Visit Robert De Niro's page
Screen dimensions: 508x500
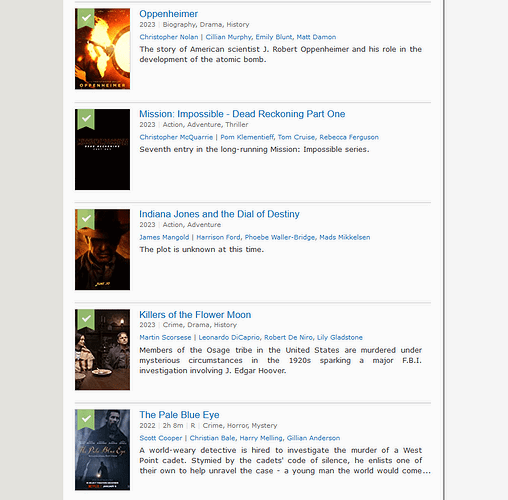pos(289,337)
